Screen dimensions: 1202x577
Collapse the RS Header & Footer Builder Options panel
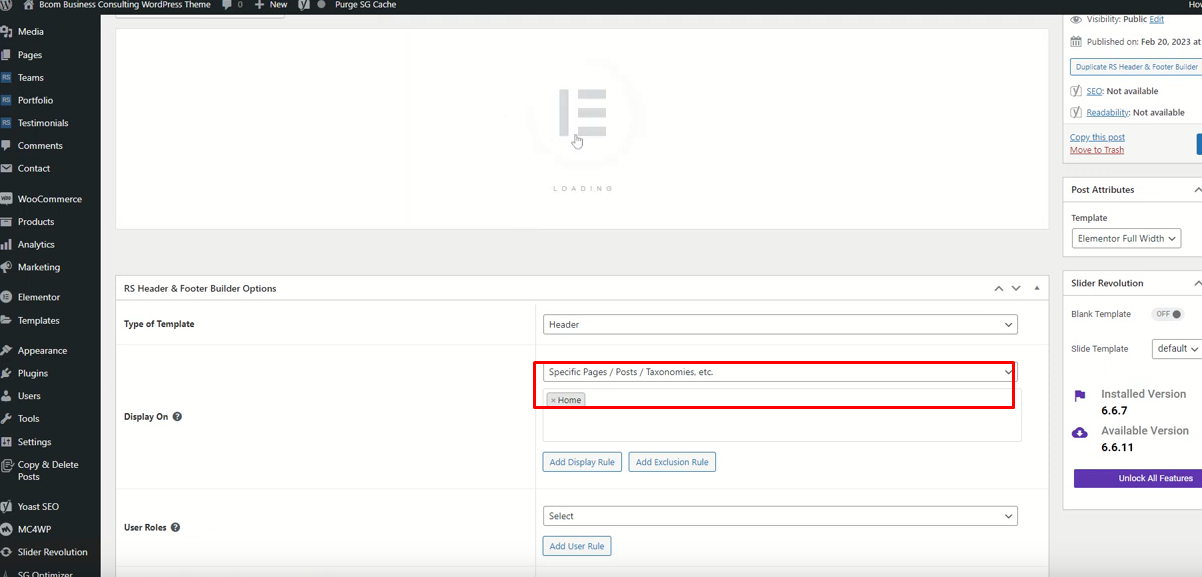pyautogui.click(x=1036, y=288)
